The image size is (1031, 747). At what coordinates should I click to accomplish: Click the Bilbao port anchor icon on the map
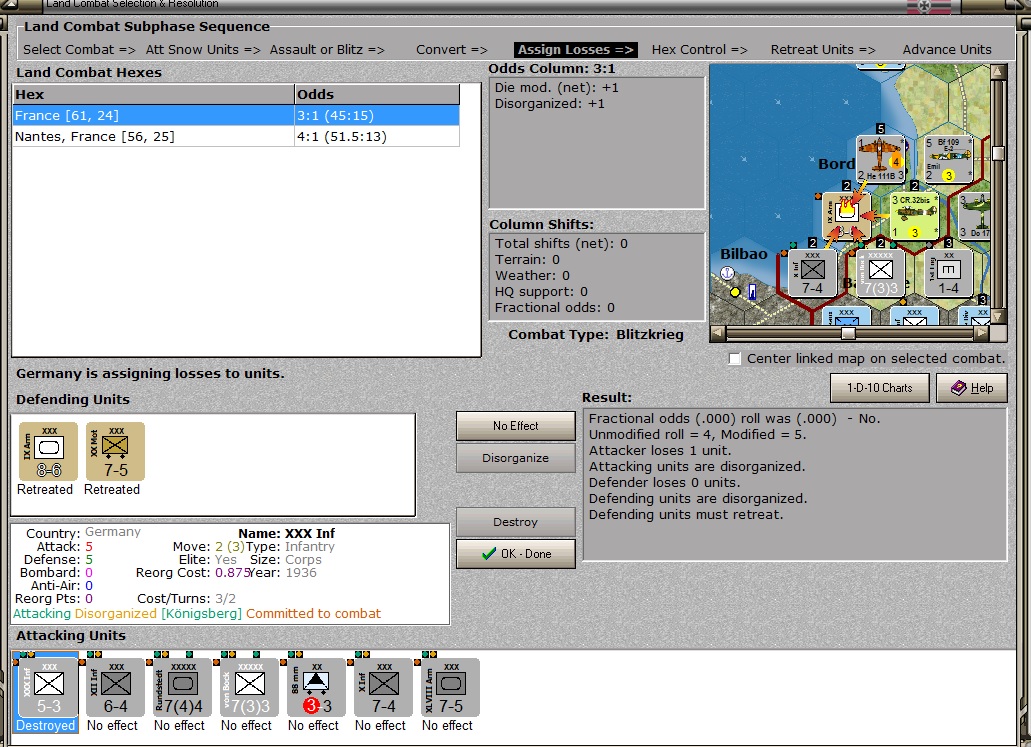(x=727, y=272)
